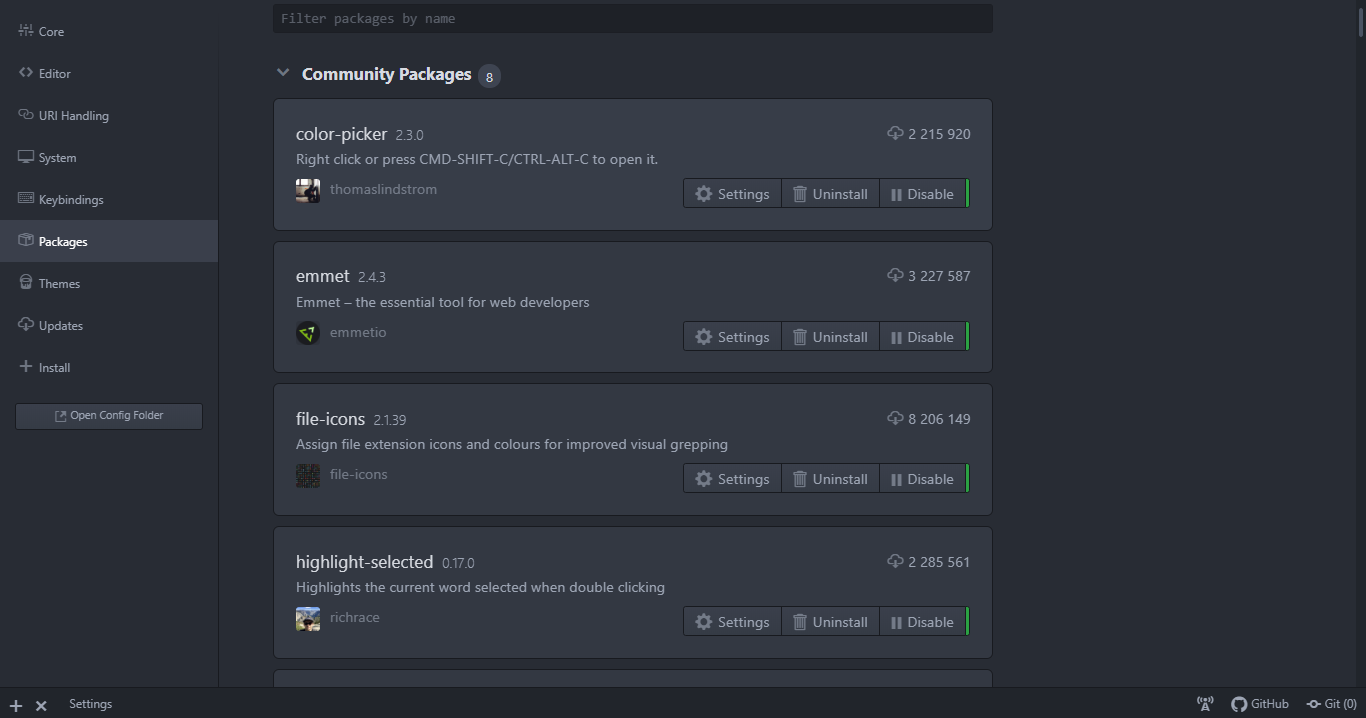Click highlight-selected download count icon
1366x718 pixels.
click(x=895, y=561)
